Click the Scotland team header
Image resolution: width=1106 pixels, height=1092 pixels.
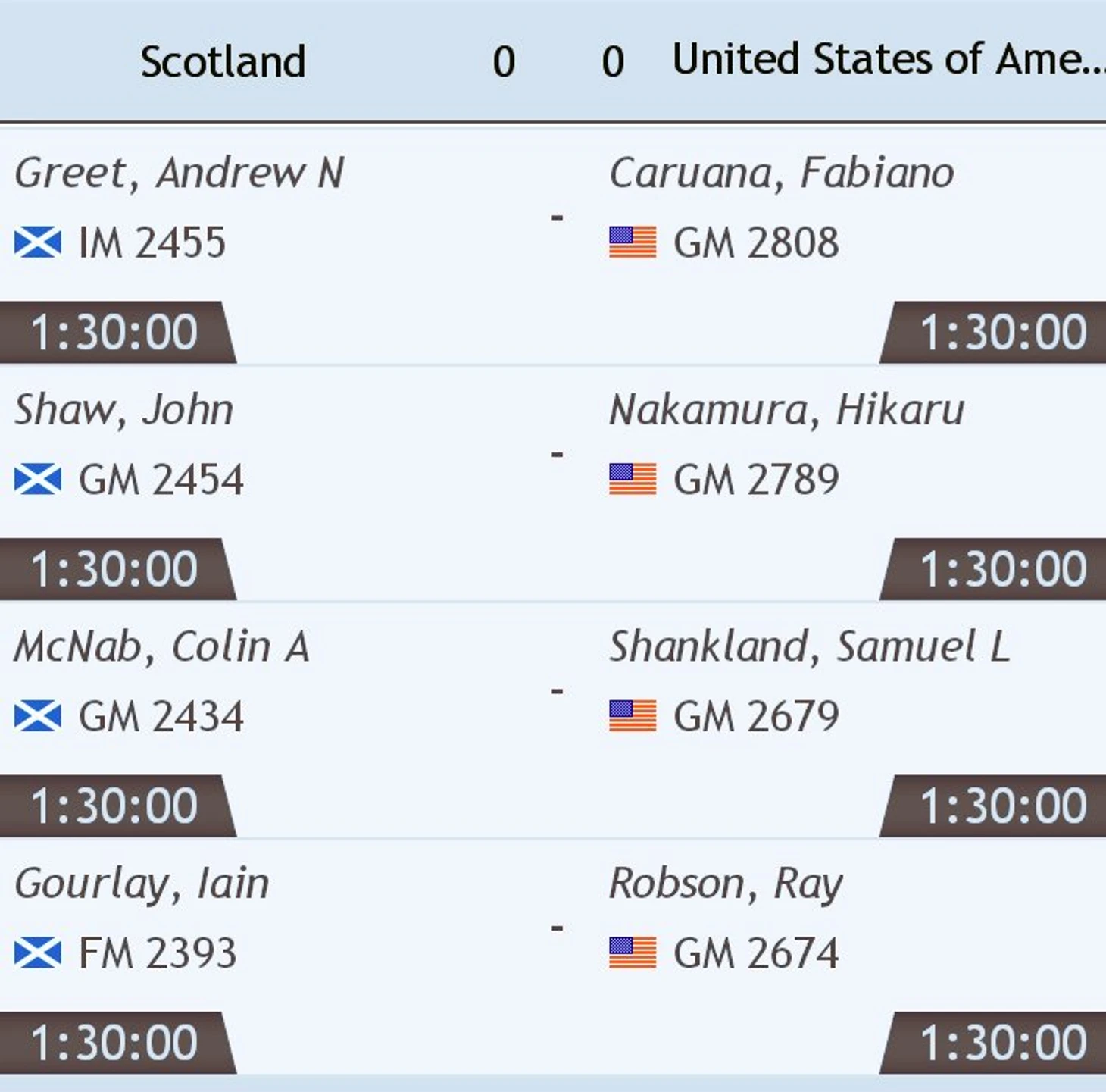(223, 61)
